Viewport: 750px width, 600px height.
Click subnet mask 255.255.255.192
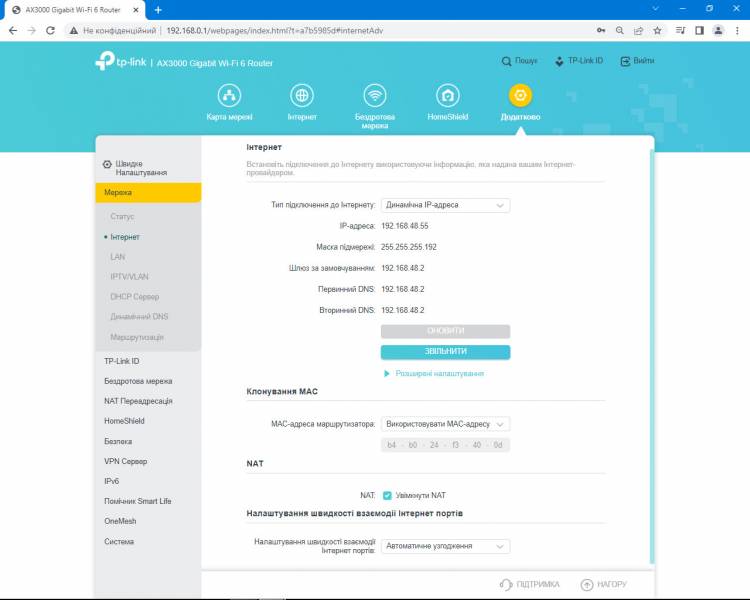(409, 247)
